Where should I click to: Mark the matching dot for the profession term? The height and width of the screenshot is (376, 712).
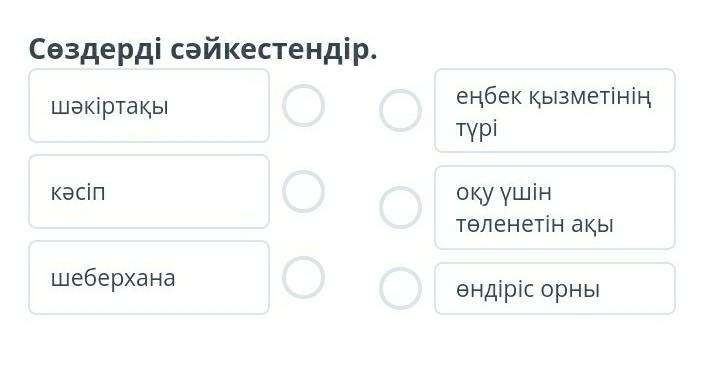(x=303, y=191)
